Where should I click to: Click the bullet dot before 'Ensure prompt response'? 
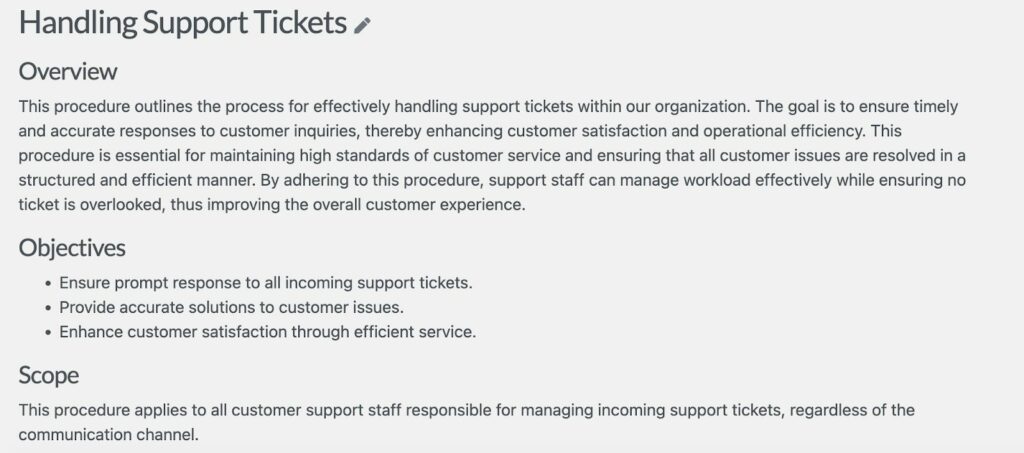49,284
